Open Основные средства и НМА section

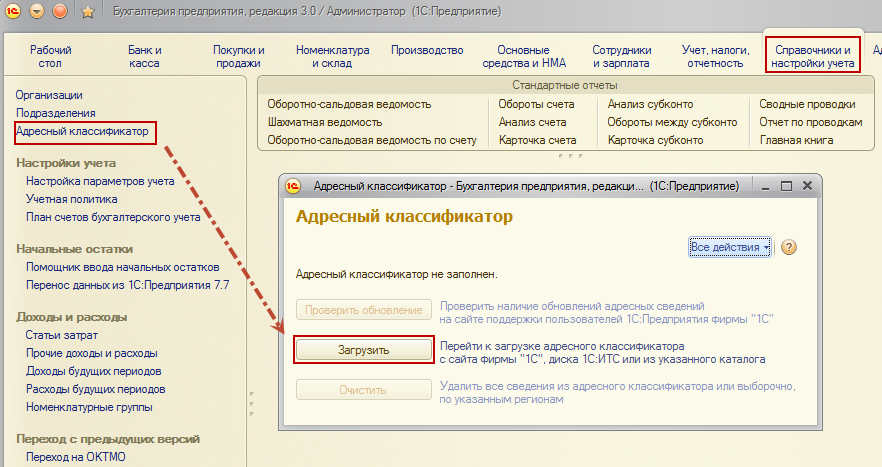pos(524,56)
